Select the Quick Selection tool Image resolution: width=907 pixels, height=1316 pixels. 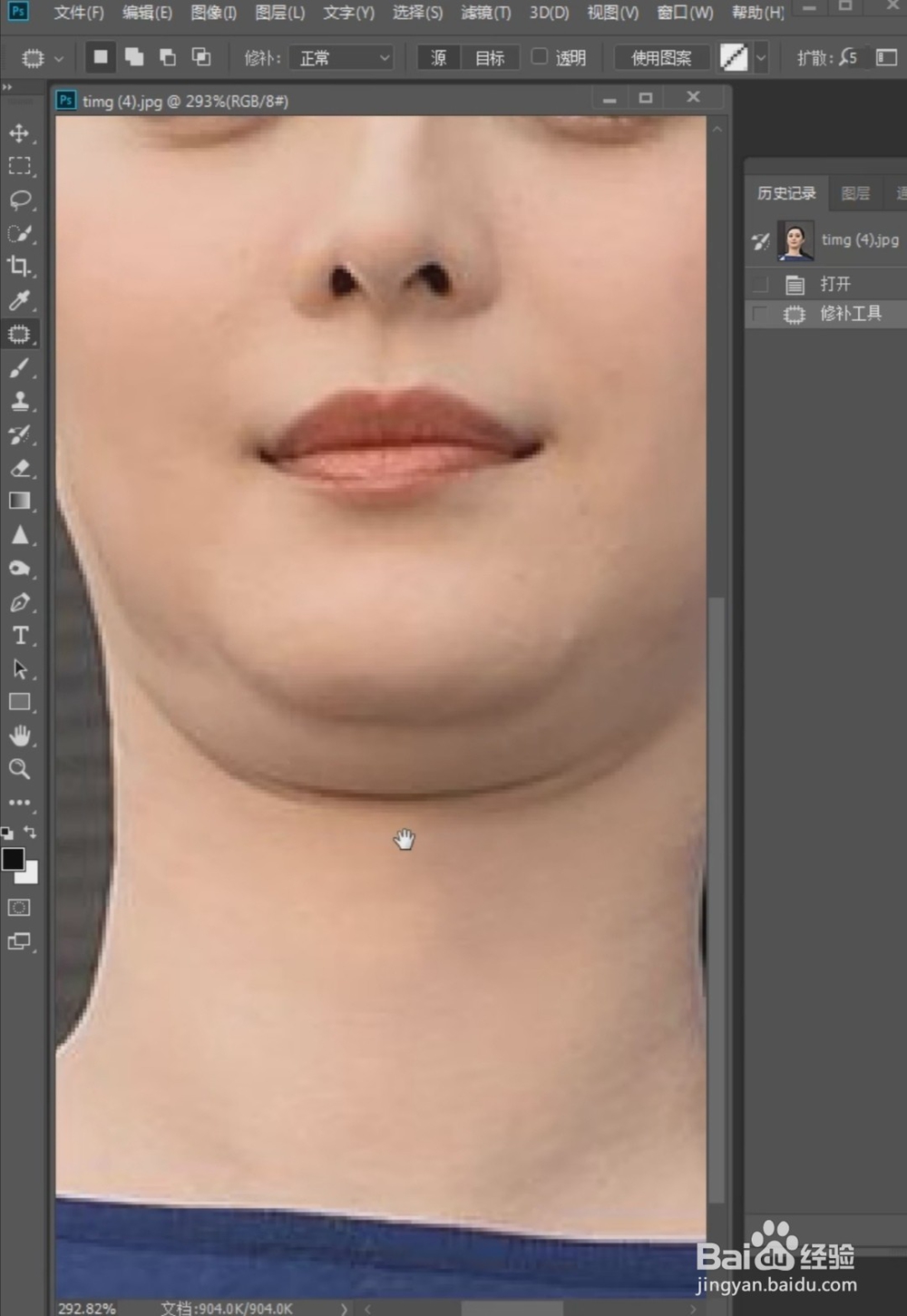[x=19, y=233]
